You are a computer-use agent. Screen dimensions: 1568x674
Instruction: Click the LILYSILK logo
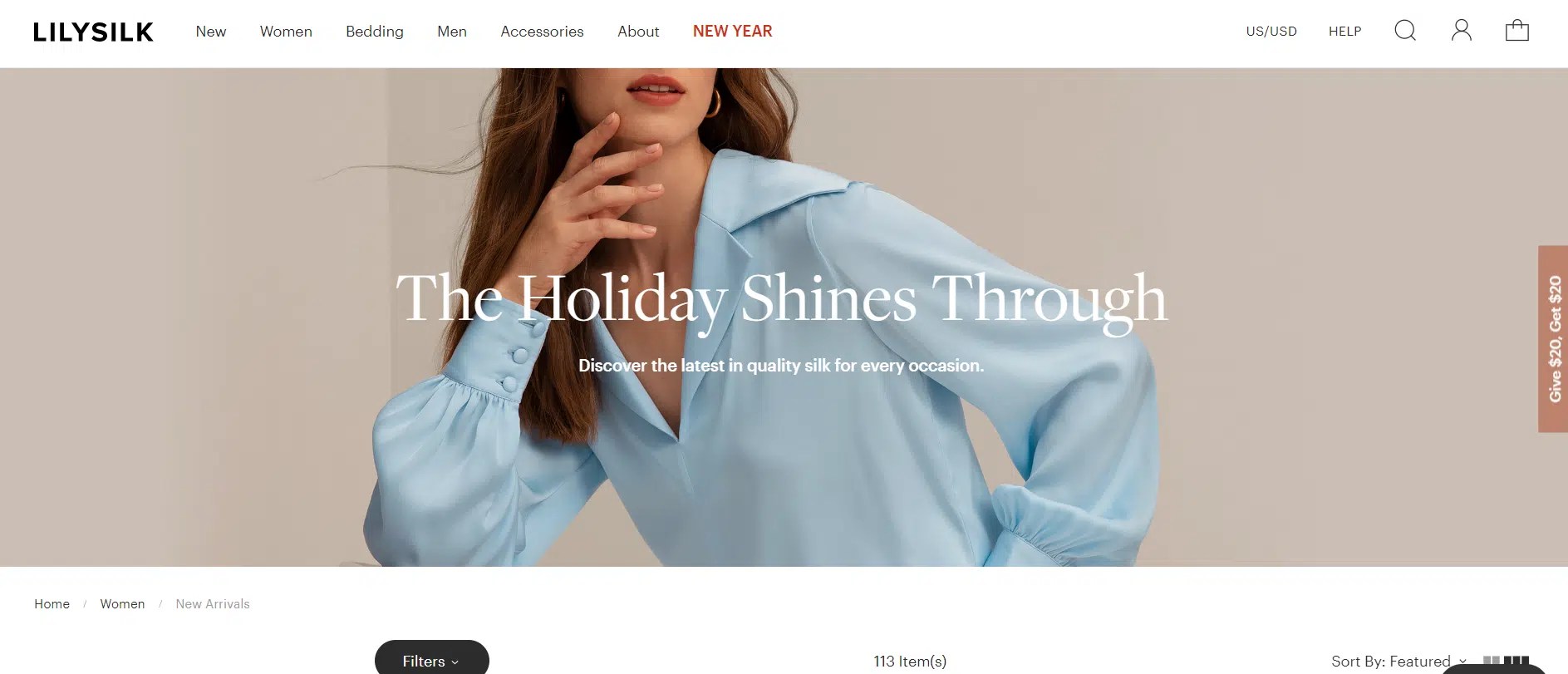(x=93, y=32)
